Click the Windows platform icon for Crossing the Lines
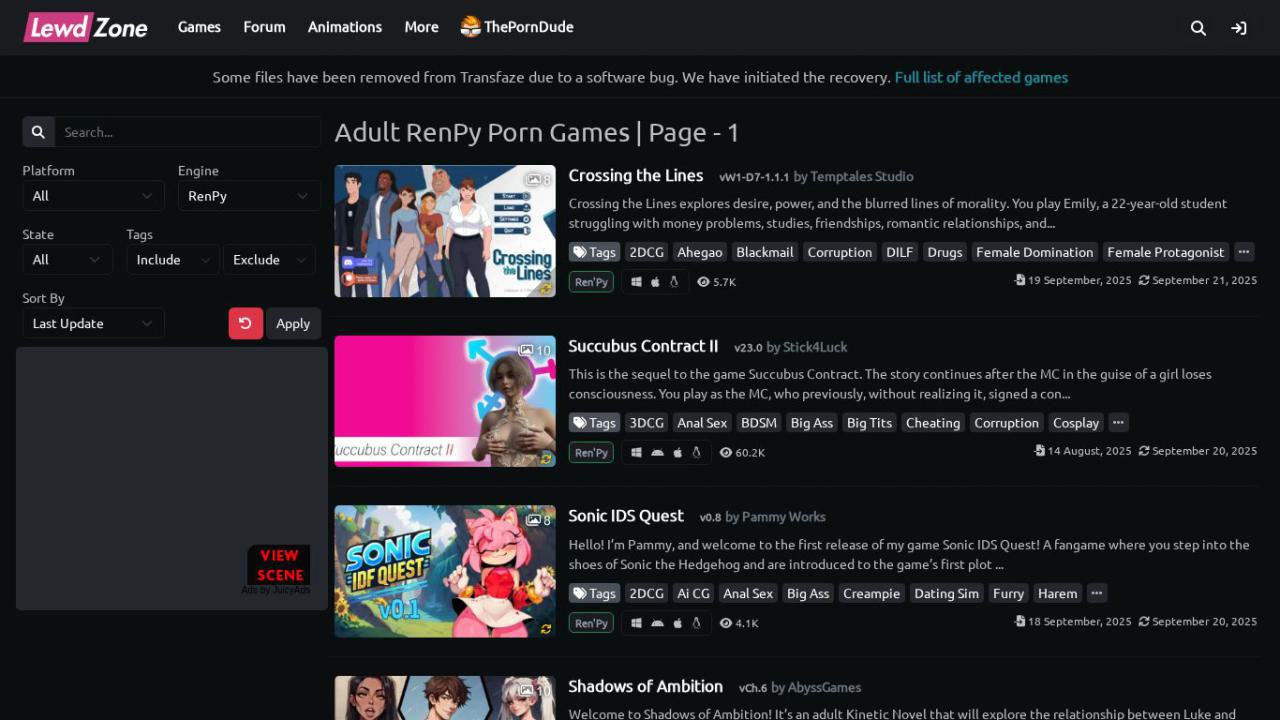The image size is (1280, 720). [x=636, y=282]
